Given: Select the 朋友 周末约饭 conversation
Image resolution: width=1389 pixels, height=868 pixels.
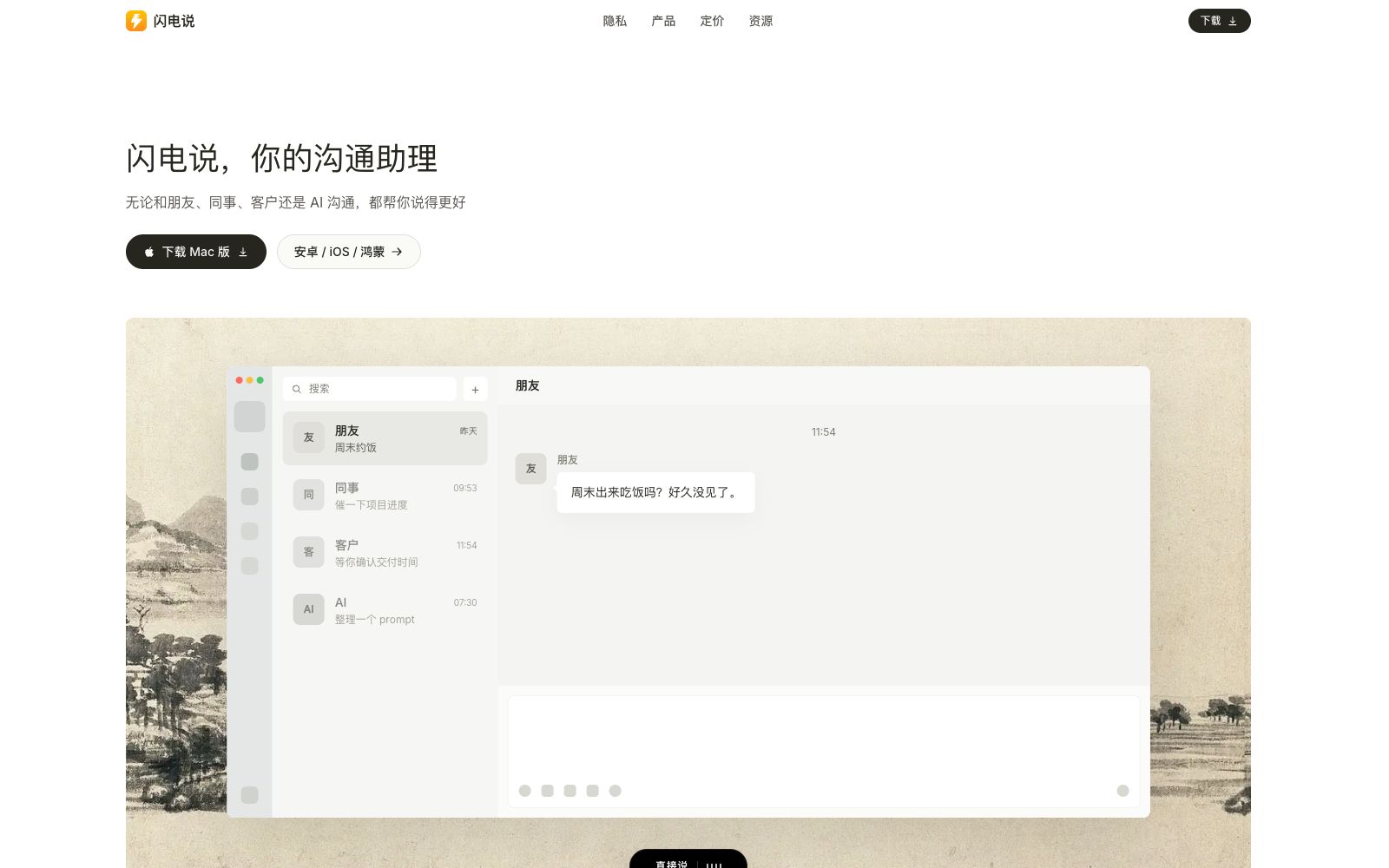Looking at the screenshot, I should (385, 438).
